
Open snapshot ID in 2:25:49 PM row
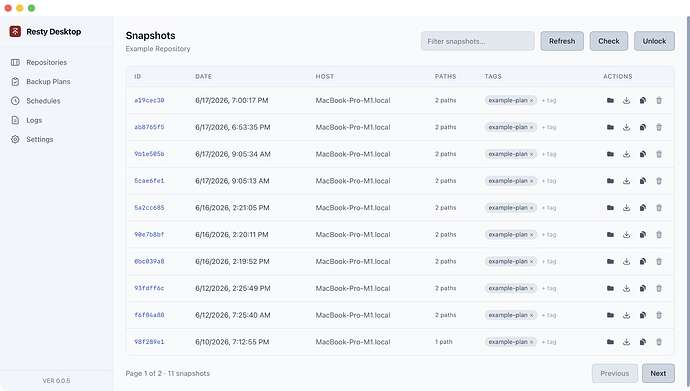click(x=149, y=288)
